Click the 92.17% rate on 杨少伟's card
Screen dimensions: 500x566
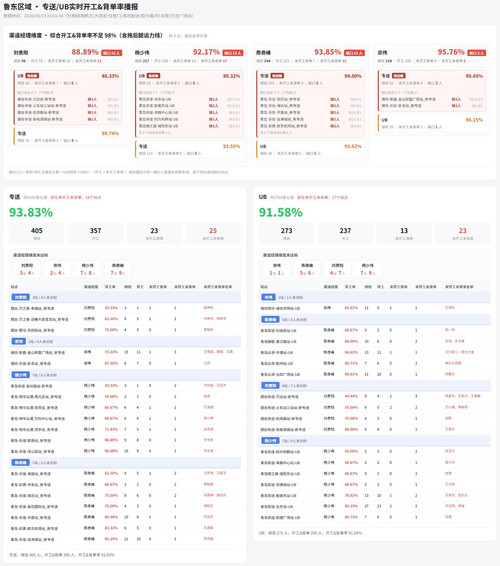click(x=206, y=52)
